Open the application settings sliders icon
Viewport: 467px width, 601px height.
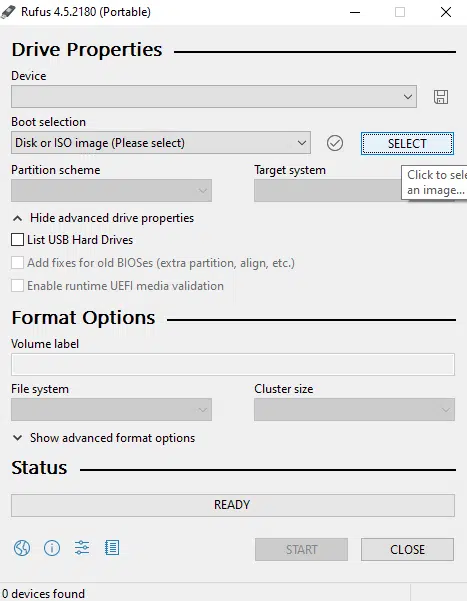click(82, 548)
